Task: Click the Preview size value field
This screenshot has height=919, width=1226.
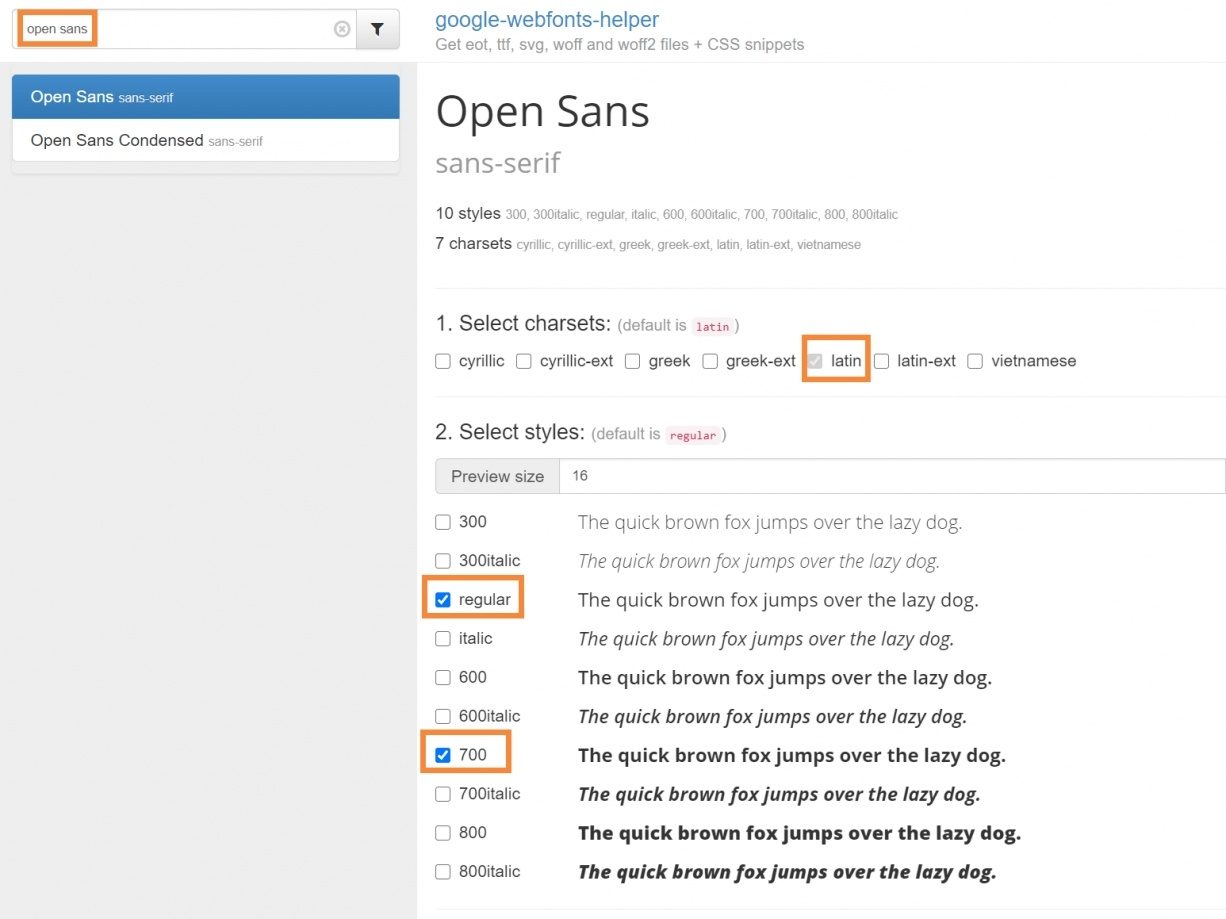Action: pos(892,476)
